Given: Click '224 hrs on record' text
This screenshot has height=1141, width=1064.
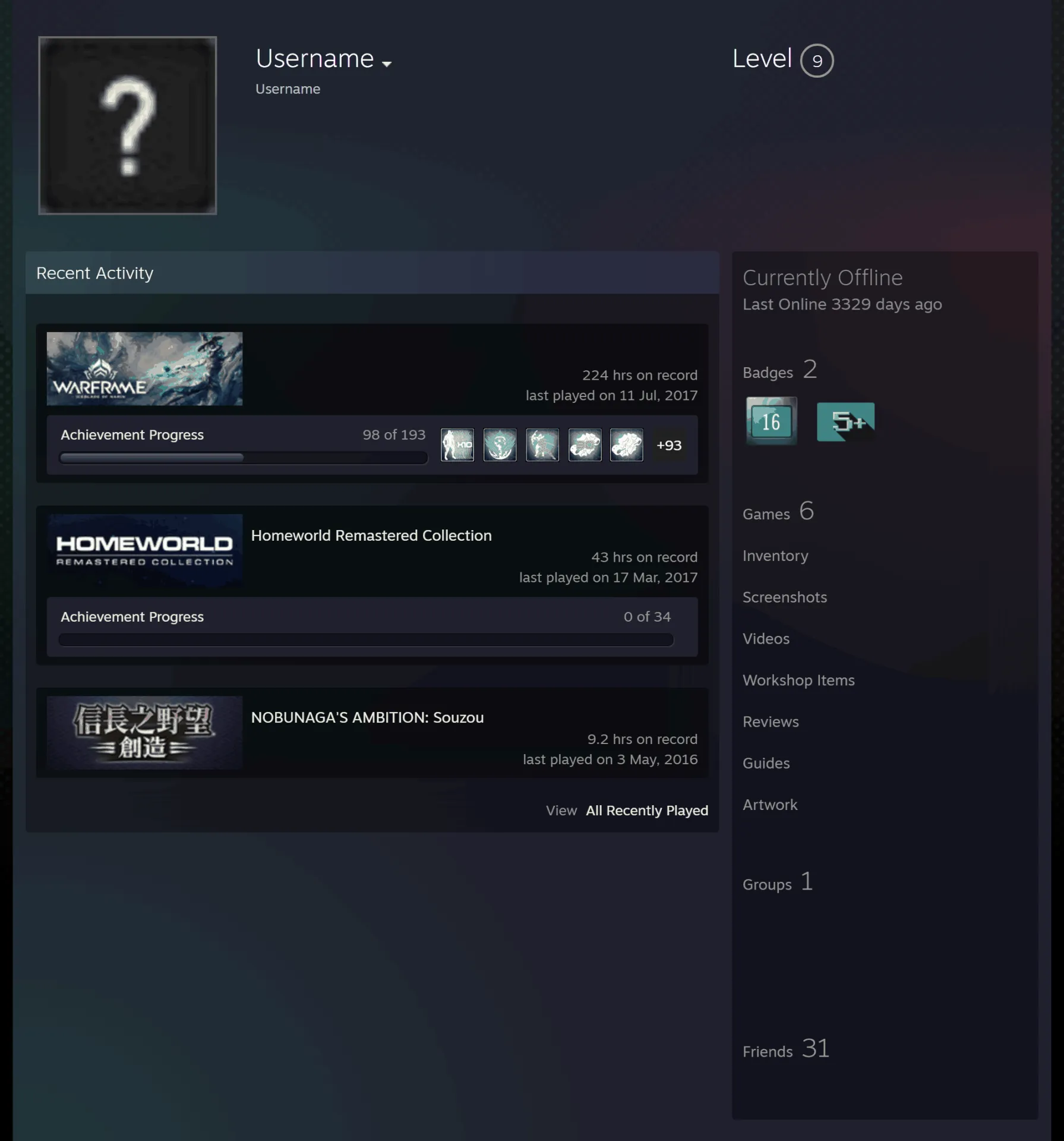Looking at the screenshot, I should click(x=640, y=376).
